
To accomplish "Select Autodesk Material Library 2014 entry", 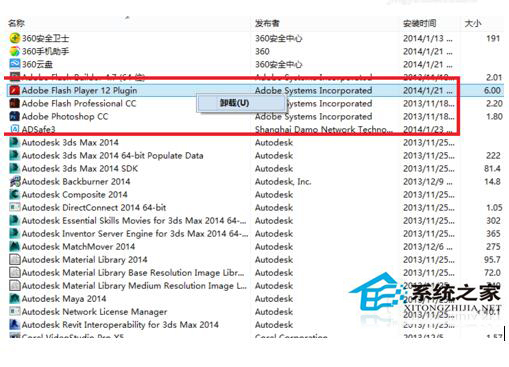I will 85,259.
